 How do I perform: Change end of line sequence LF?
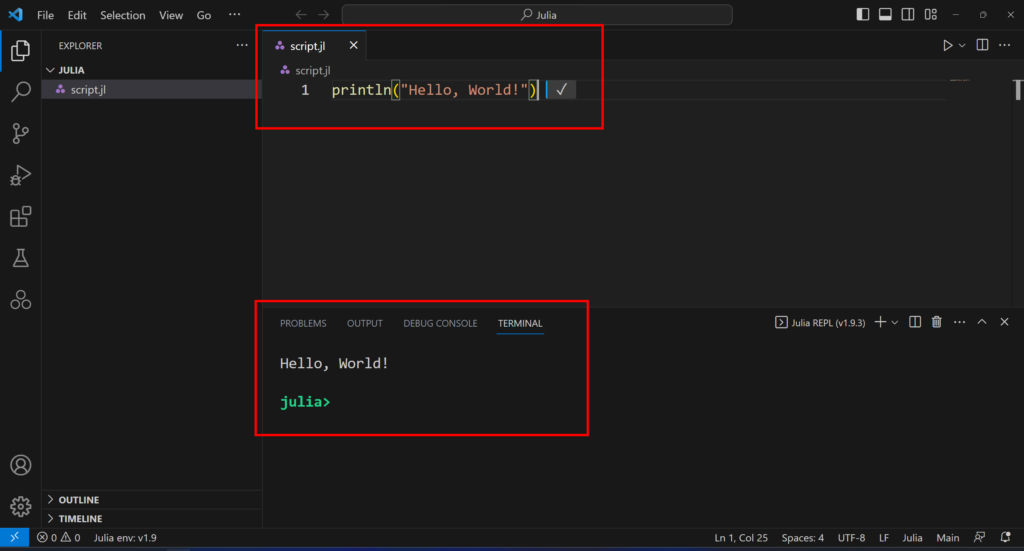pos(884,537)
